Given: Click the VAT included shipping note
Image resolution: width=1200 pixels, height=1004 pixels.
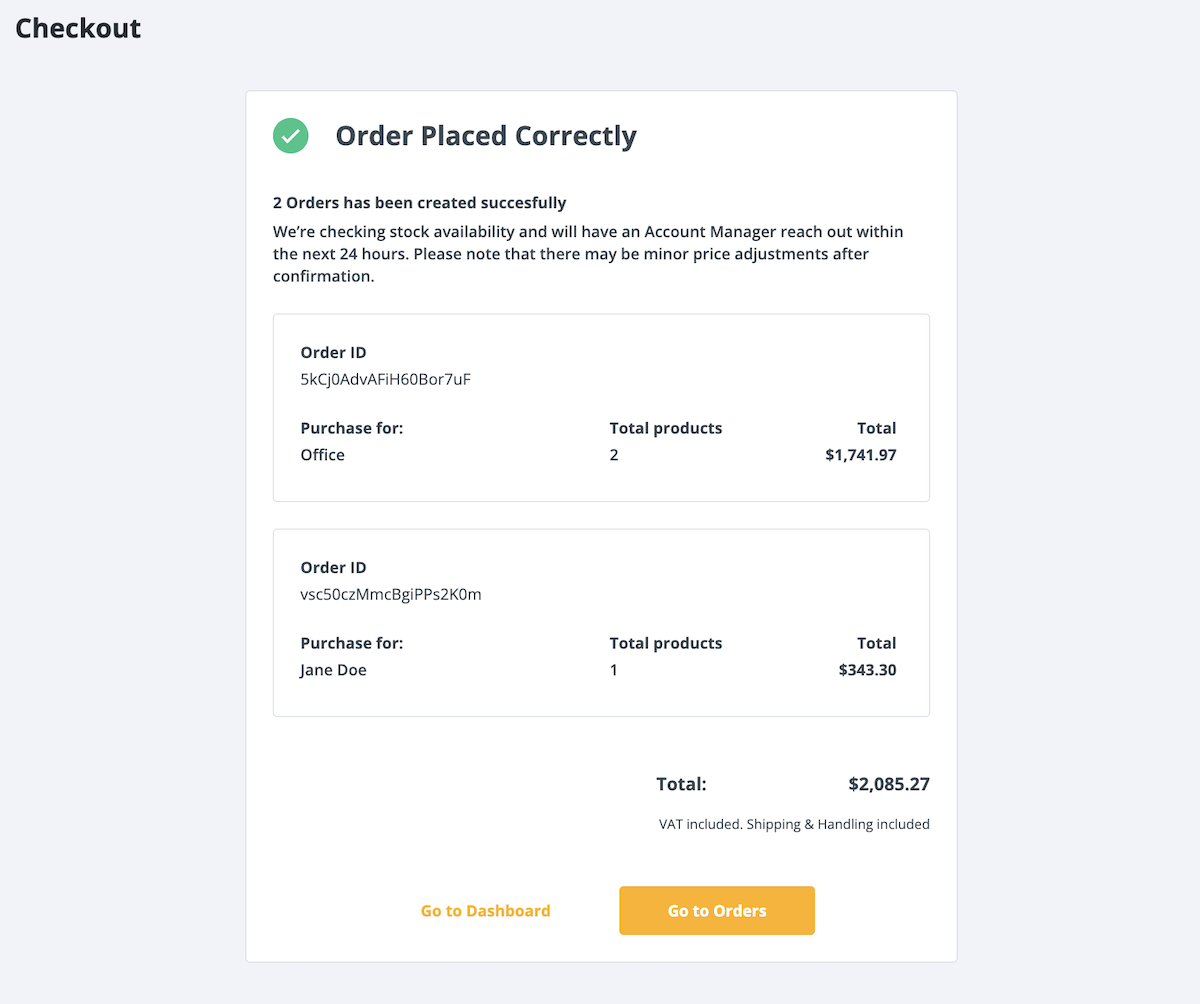Looking at the screenshot, I should [x=794, y=825].
